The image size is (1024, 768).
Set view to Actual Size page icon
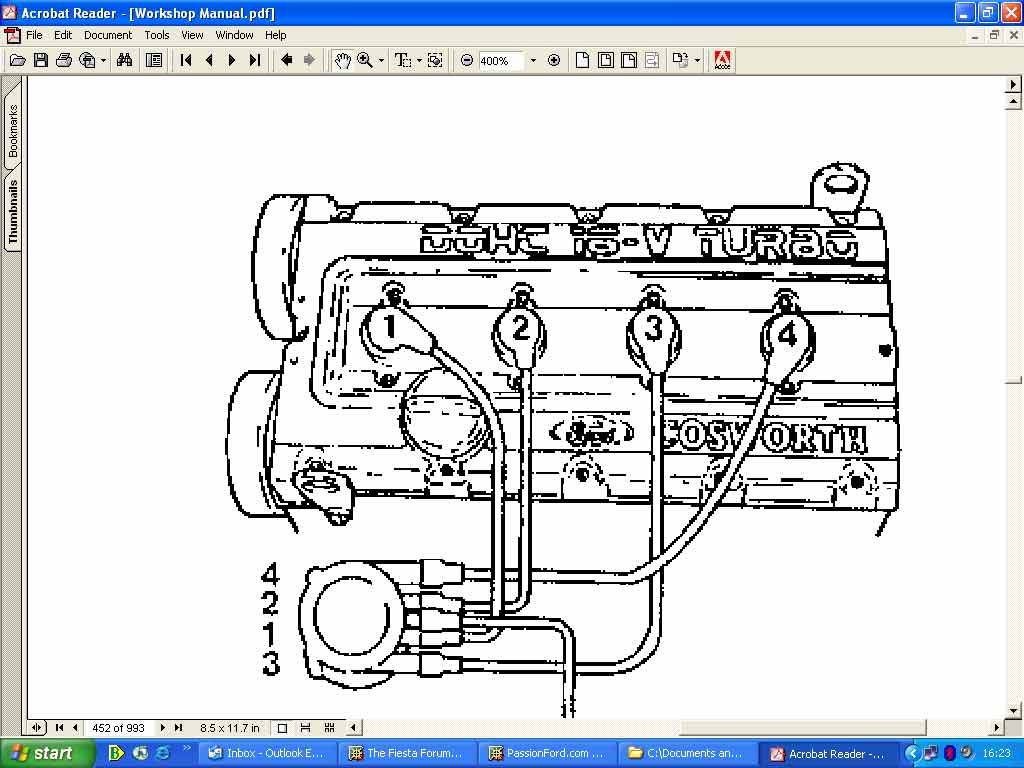tap(583, 61)
